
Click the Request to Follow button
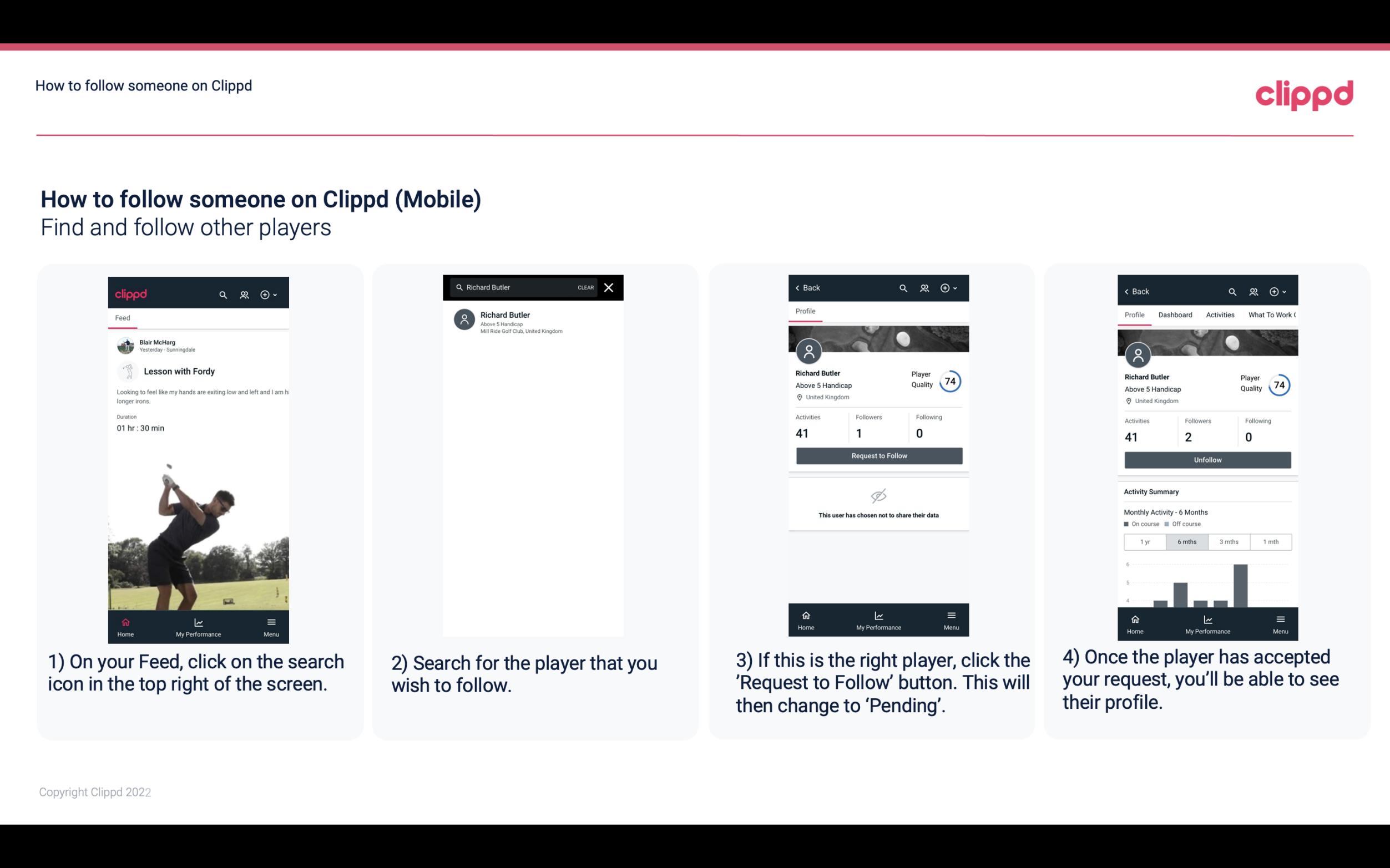[878, 455]
